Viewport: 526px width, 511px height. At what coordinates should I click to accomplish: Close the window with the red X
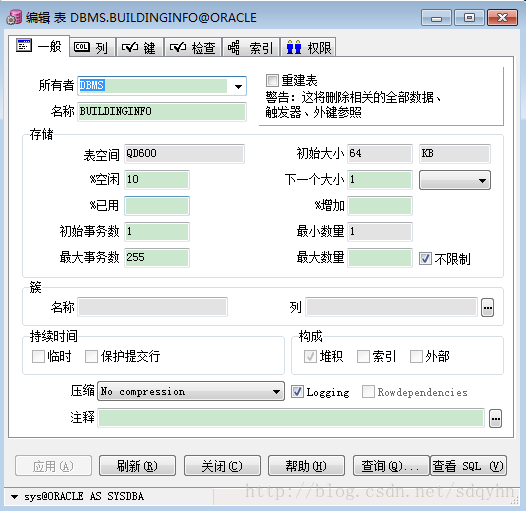point(502,18)
